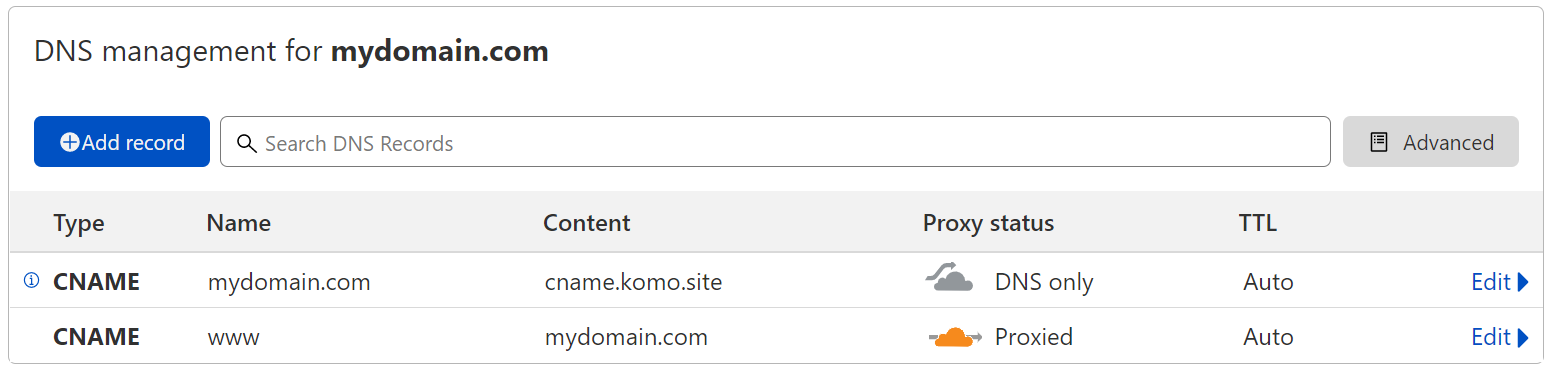
Task: Select the www record name
Action: [x=234, y=337]
